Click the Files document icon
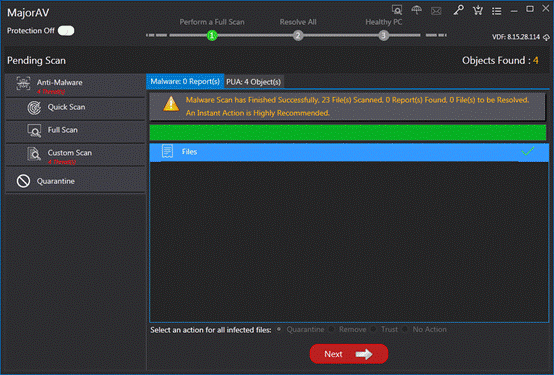 [167, 151]
